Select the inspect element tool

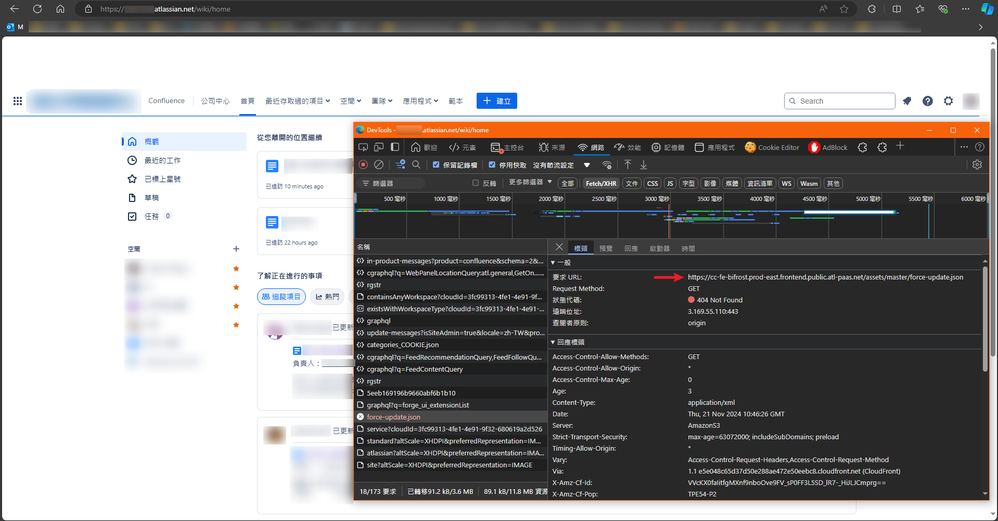[x=363, y=147]
